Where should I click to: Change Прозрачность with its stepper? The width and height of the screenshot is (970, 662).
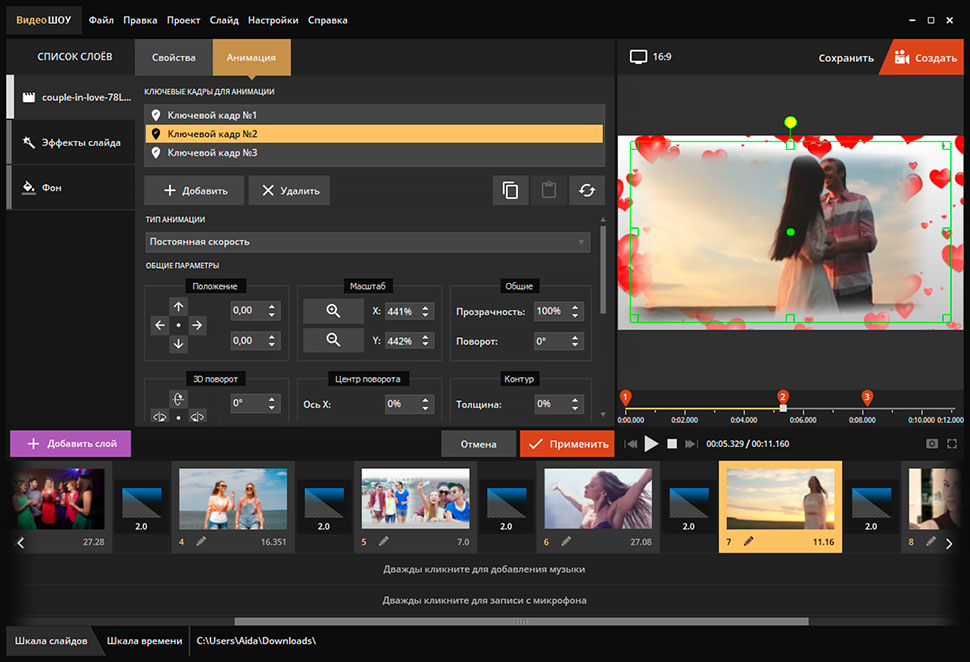(575, 311)
